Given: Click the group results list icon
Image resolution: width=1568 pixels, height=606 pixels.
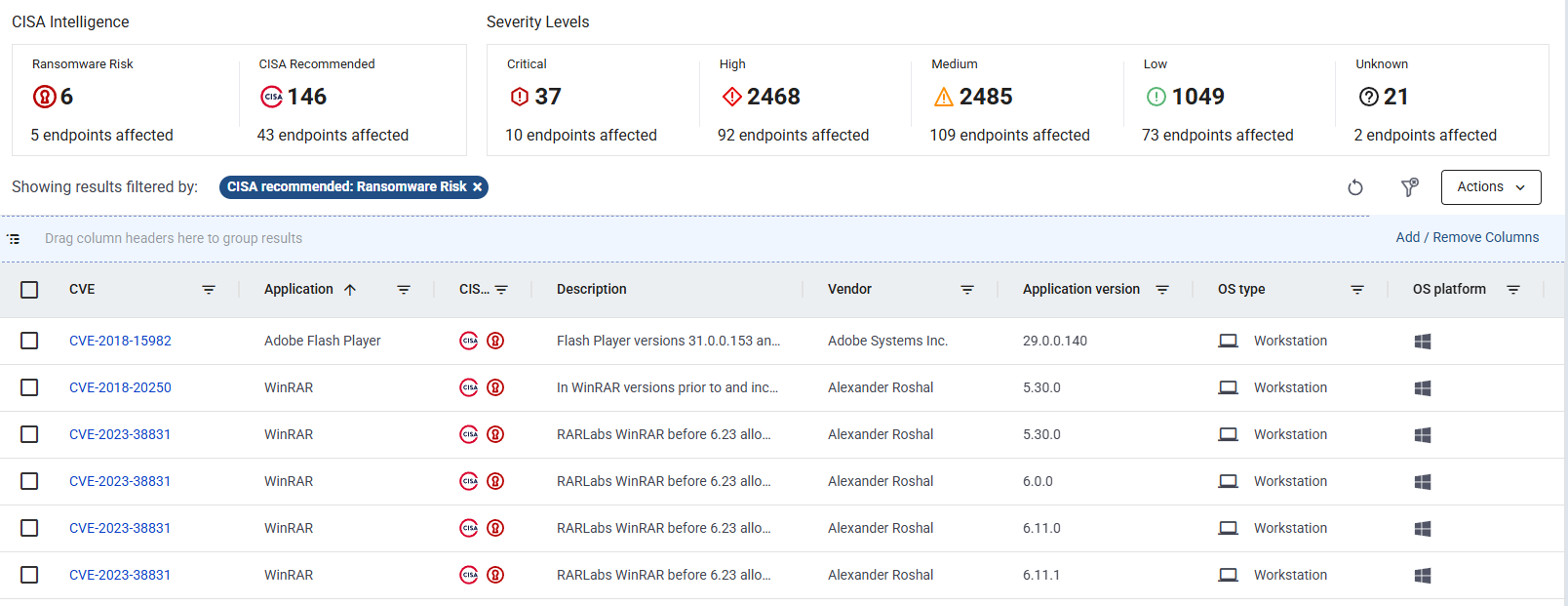Looking at the screenshot, I should pyautogui.click(x=14, y=238).
